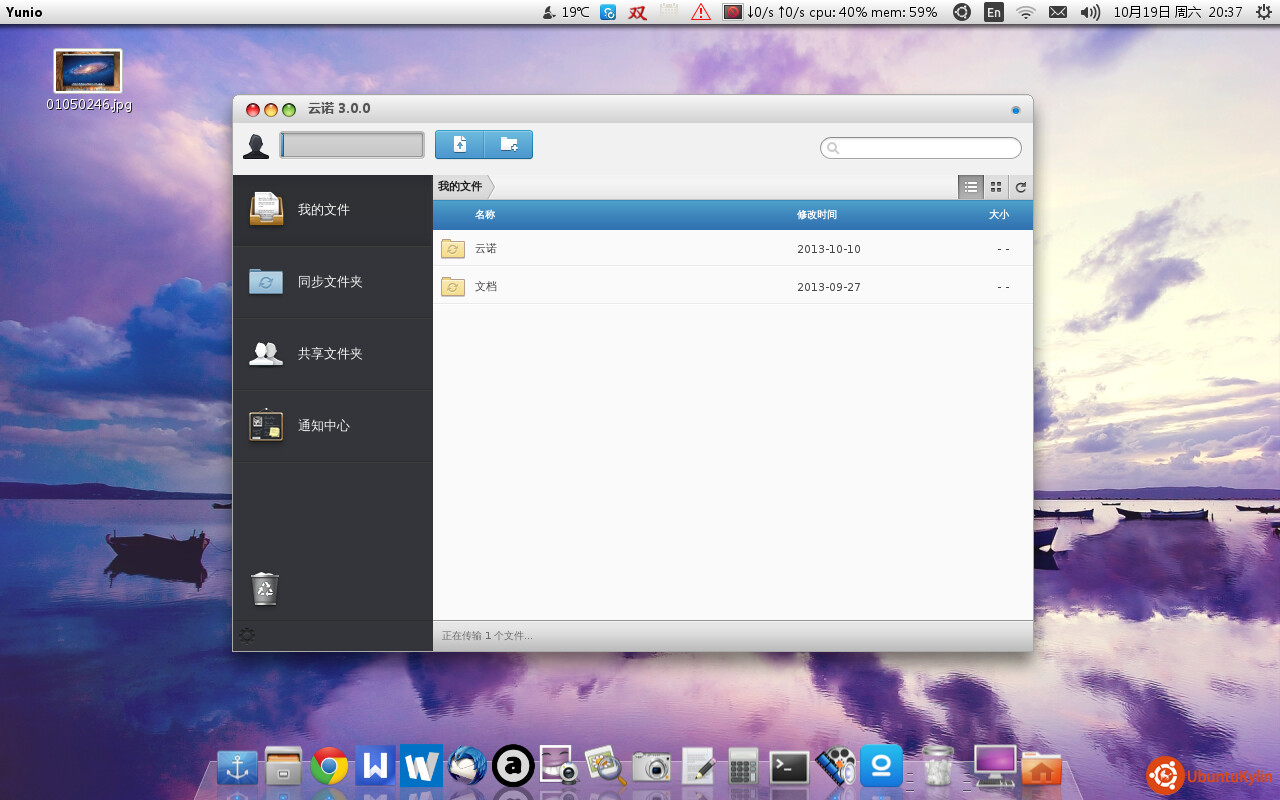Sort files by 名称 column
This screenshot has width=1280, height=800.
(x=485, y=215)
